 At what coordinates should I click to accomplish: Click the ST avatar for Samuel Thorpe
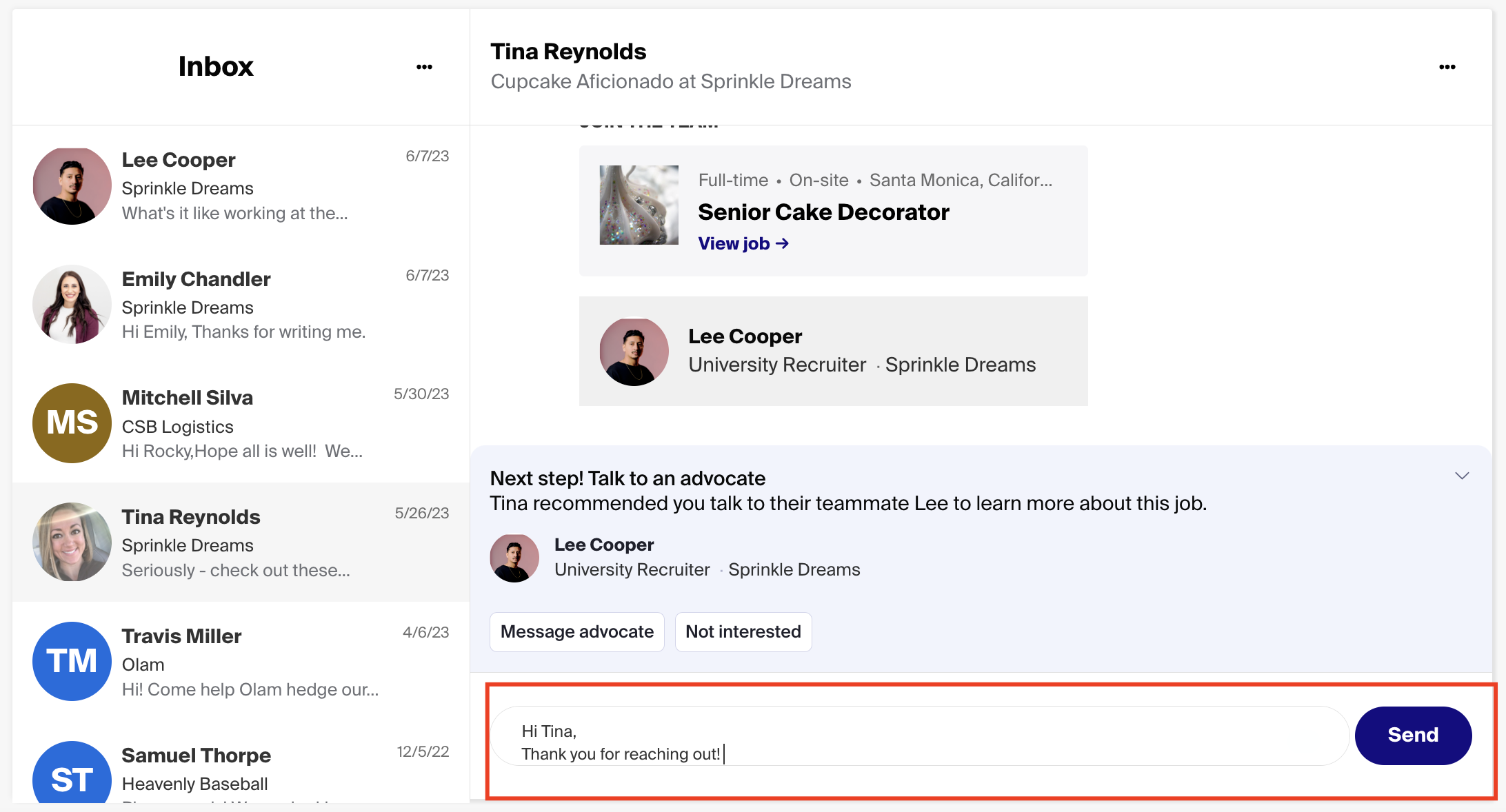72,777
